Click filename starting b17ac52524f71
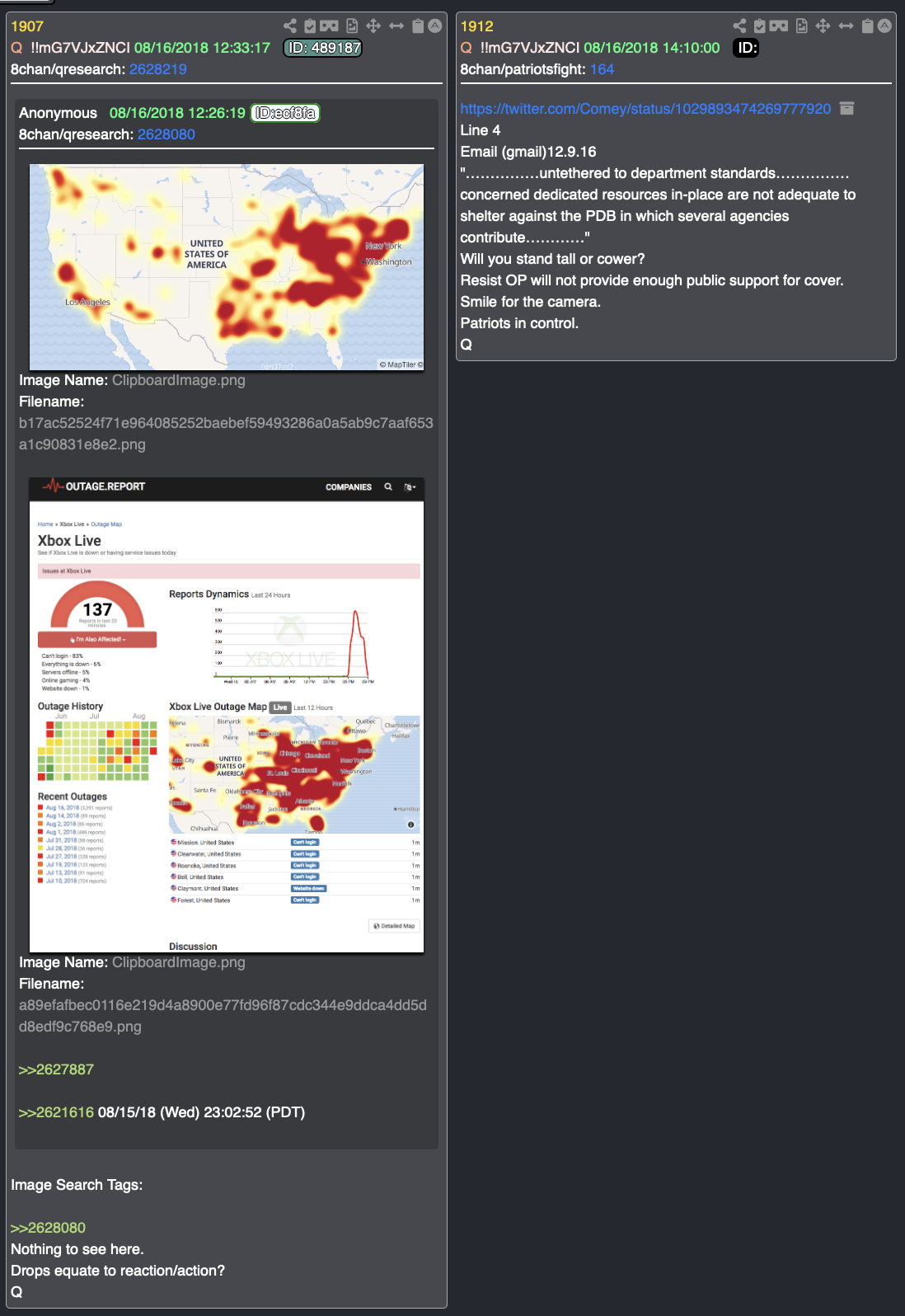 pos(226,434)
